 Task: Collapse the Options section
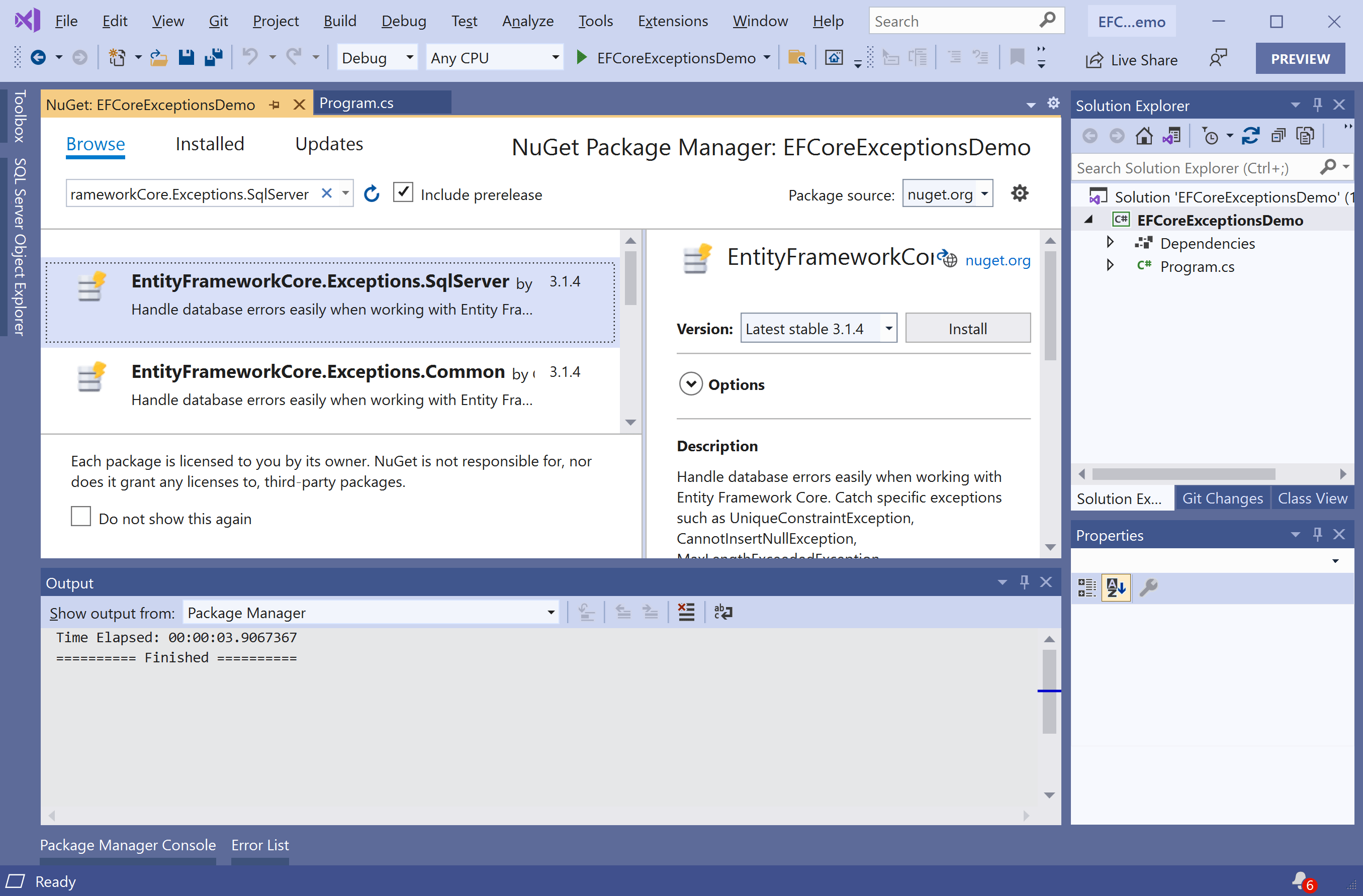coord(691,383)
